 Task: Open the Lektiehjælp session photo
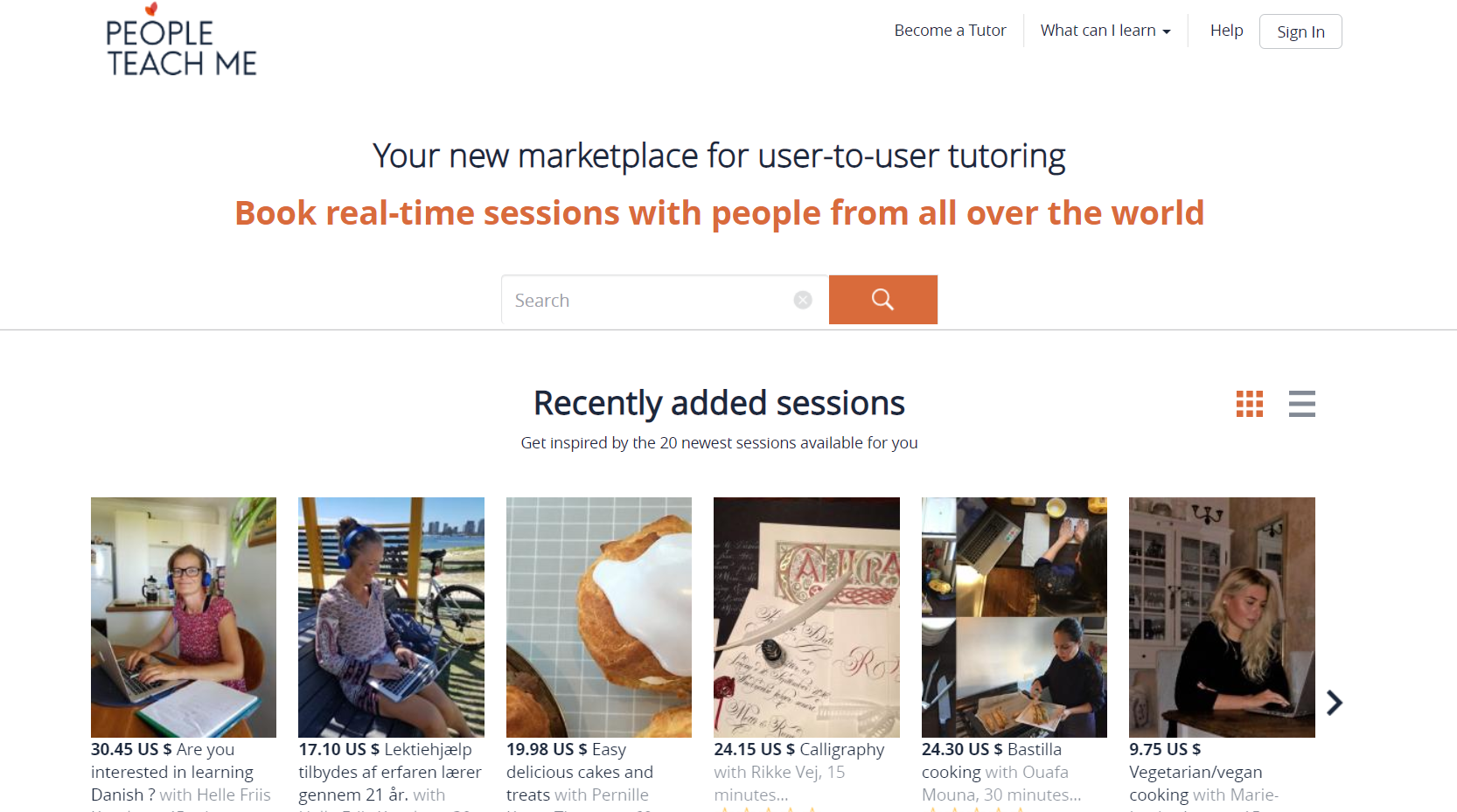(x=391, y=617)
